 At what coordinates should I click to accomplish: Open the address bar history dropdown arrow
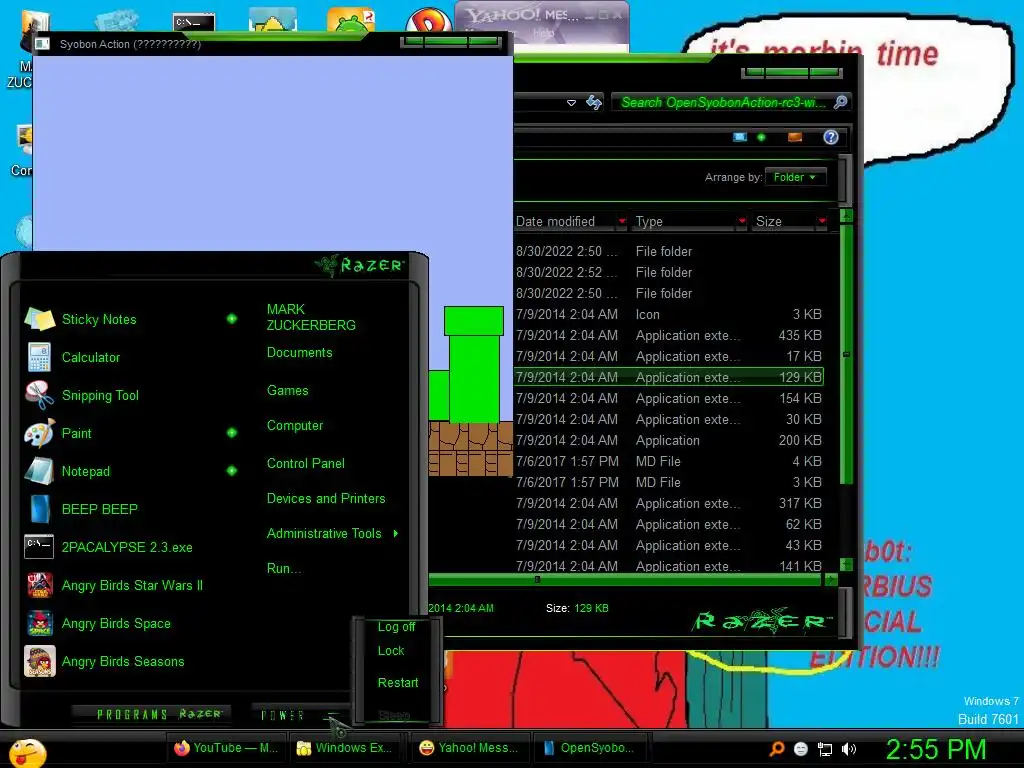(571, 103)
